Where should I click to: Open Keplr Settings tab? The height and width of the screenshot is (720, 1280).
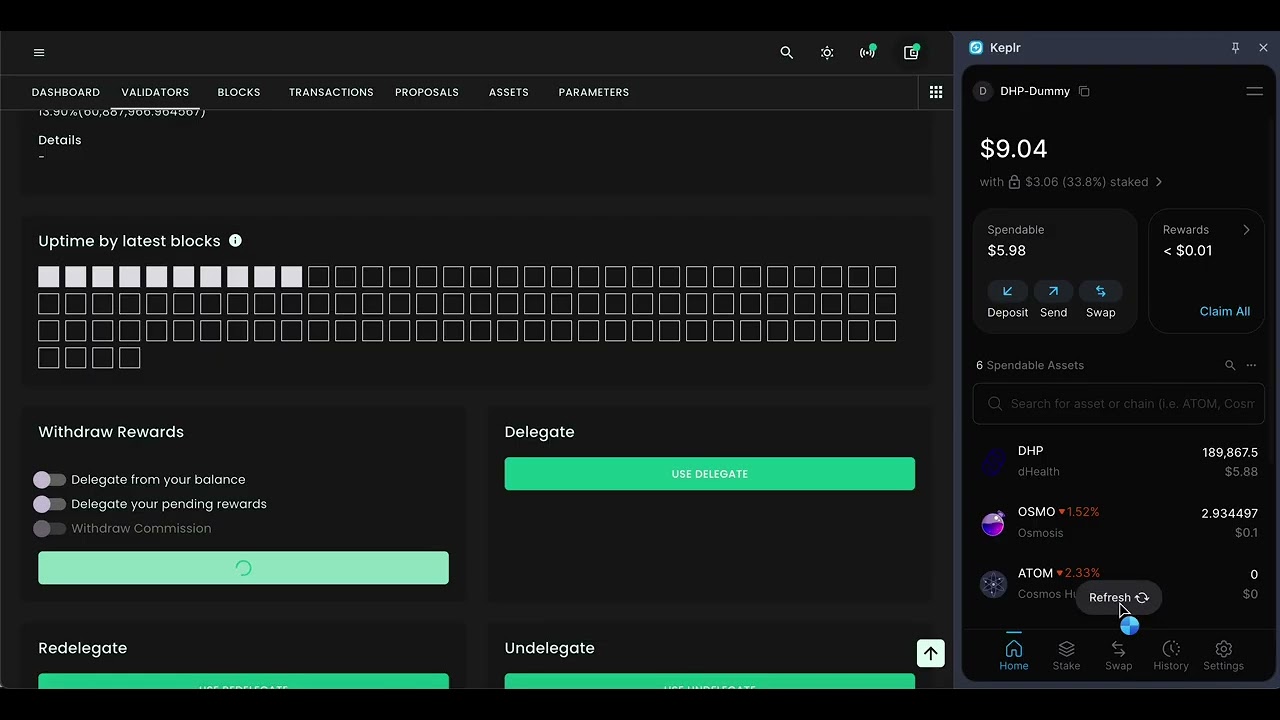coord(1224,656)
